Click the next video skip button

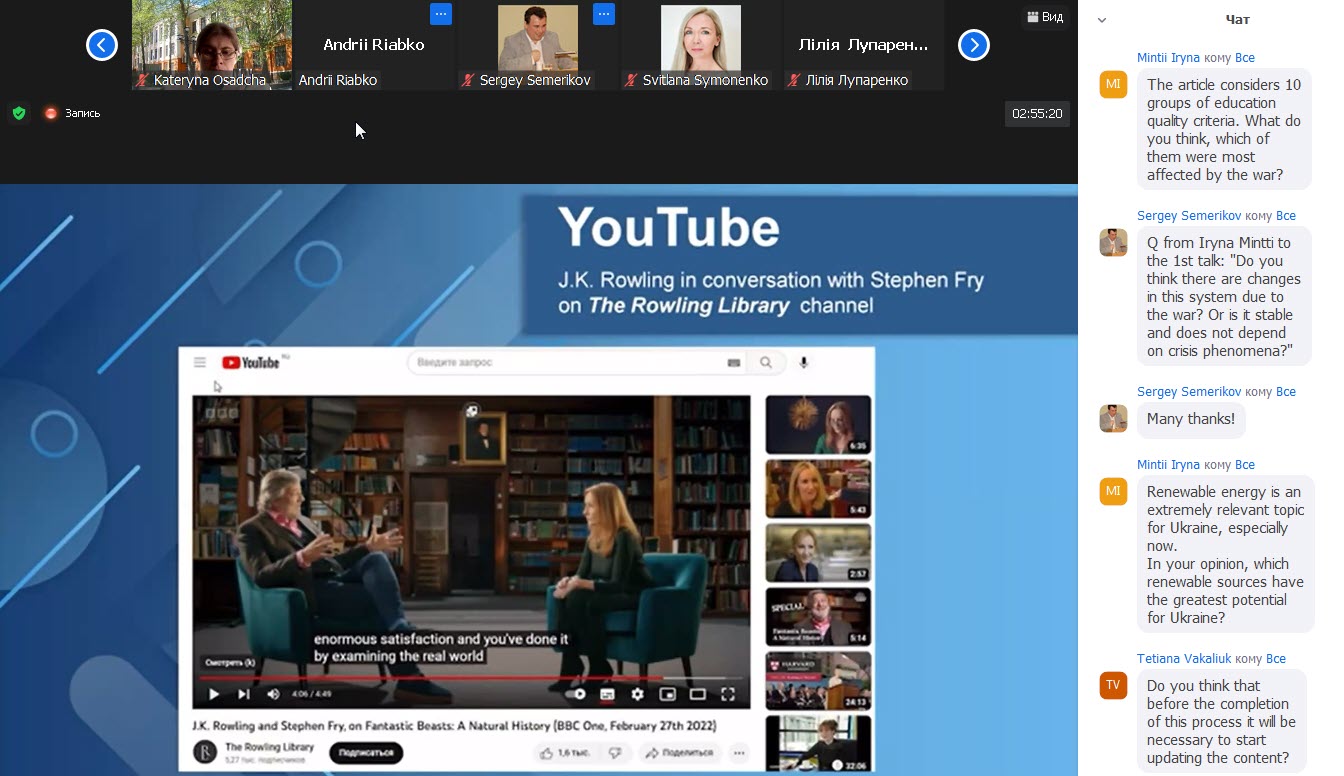243,694
